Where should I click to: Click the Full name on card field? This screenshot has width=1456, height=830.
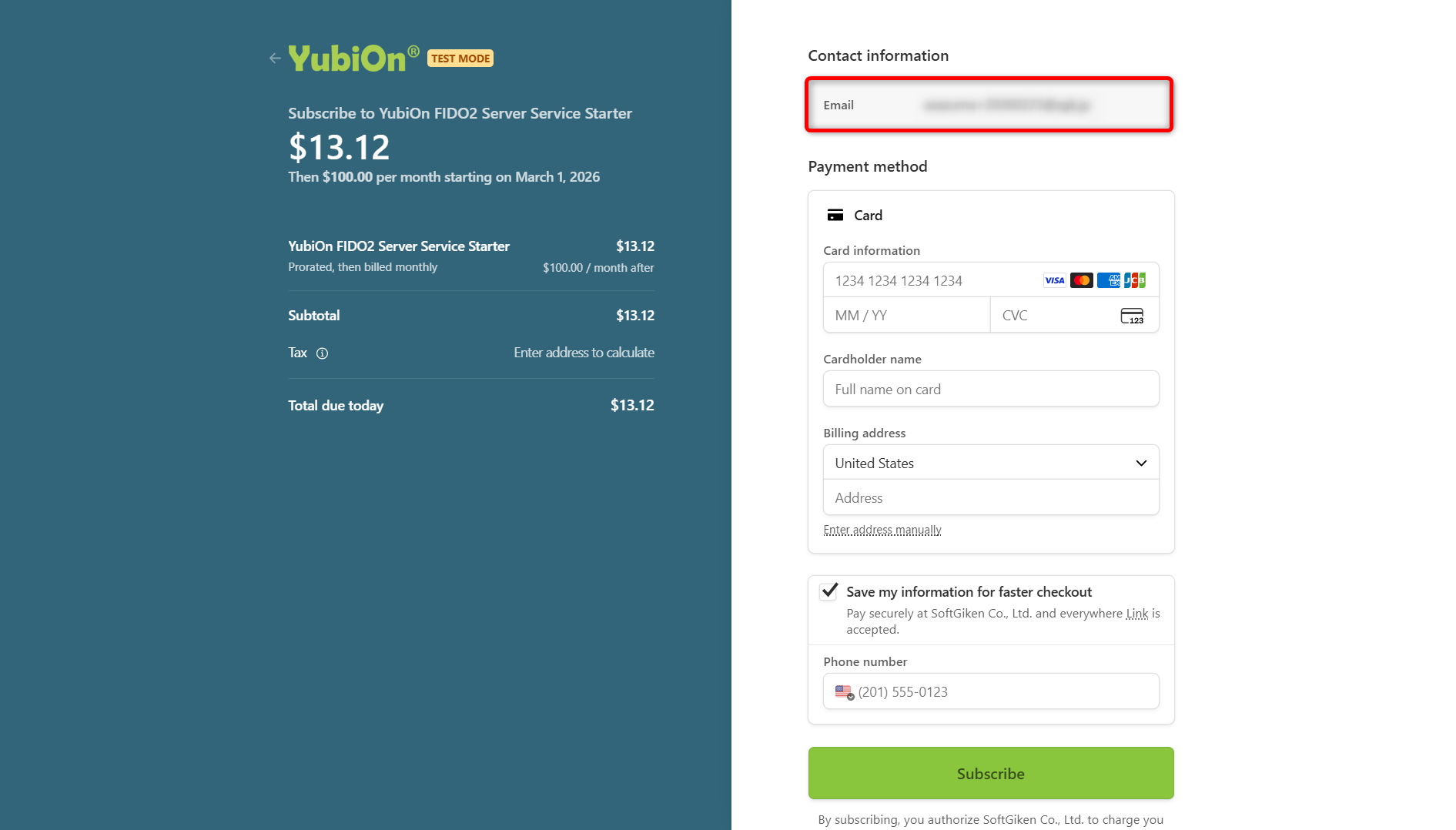click(x=990, y=390)
